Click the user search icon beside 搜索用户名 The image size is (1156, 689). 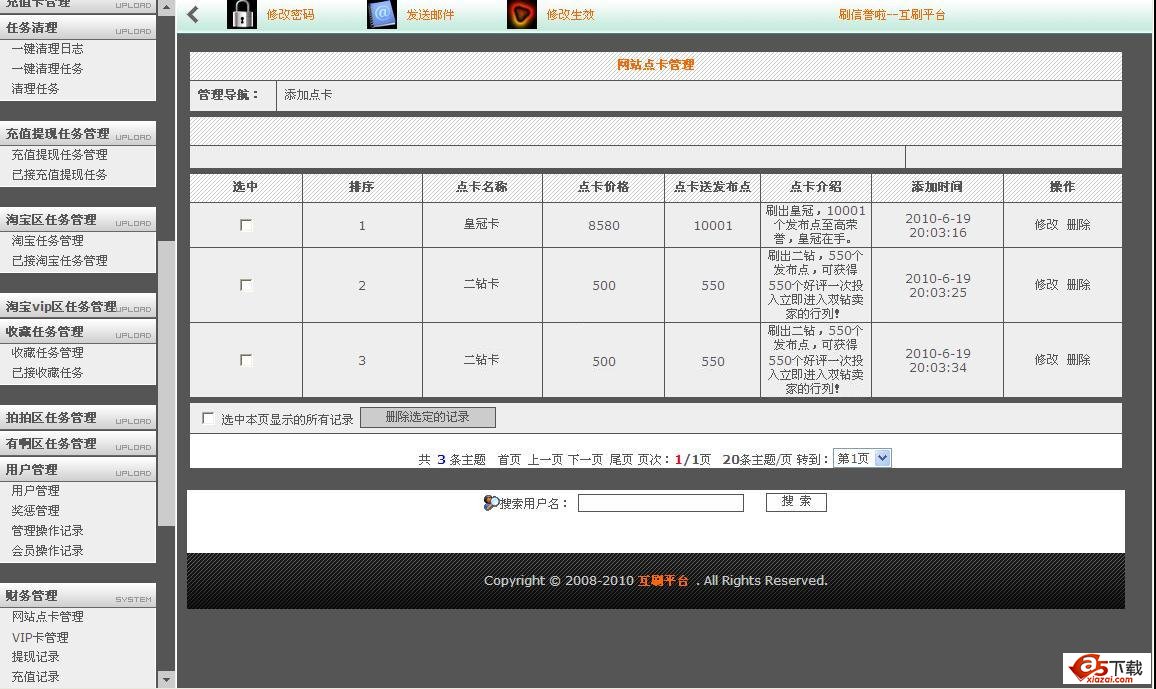(x=490, y=503)
